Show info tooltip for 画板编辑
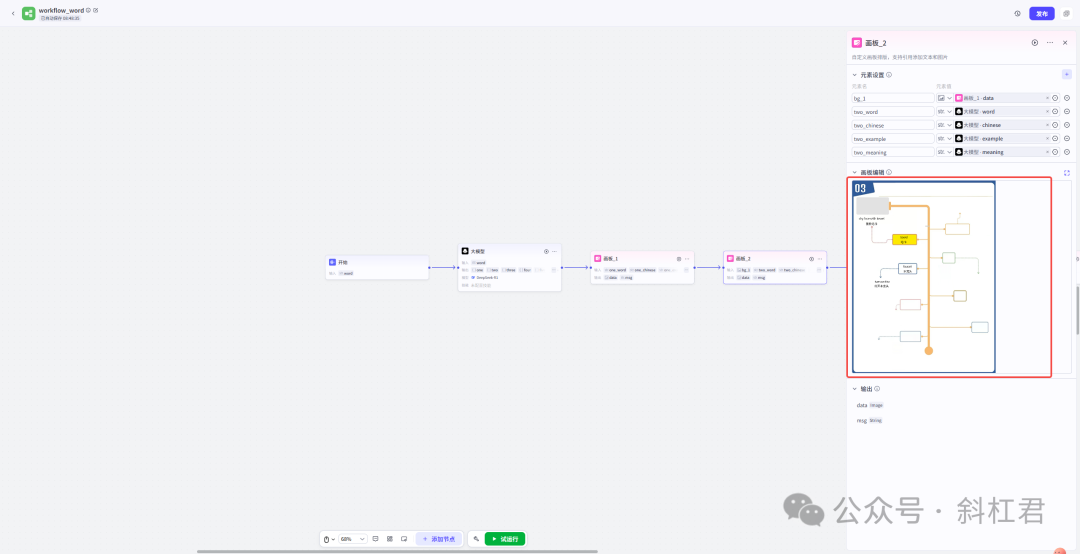The width and height of the screenshot is (1080, 554). pos(889,172)
